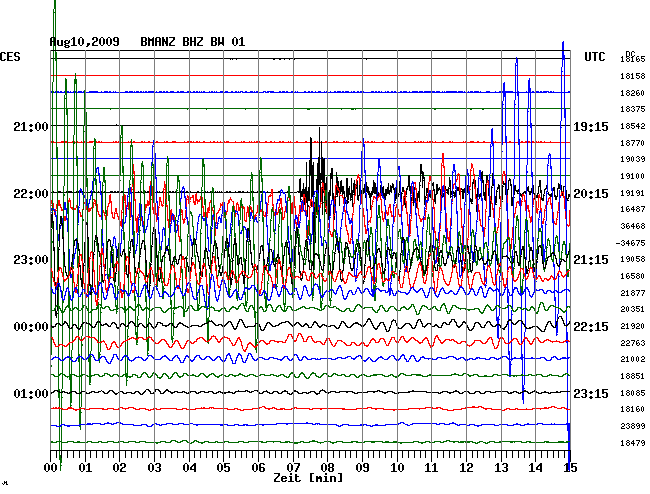The width and height of the screenshot is (650, 494).
Task: Click the date label "Aug10,2009"
Action: [85, 42]
